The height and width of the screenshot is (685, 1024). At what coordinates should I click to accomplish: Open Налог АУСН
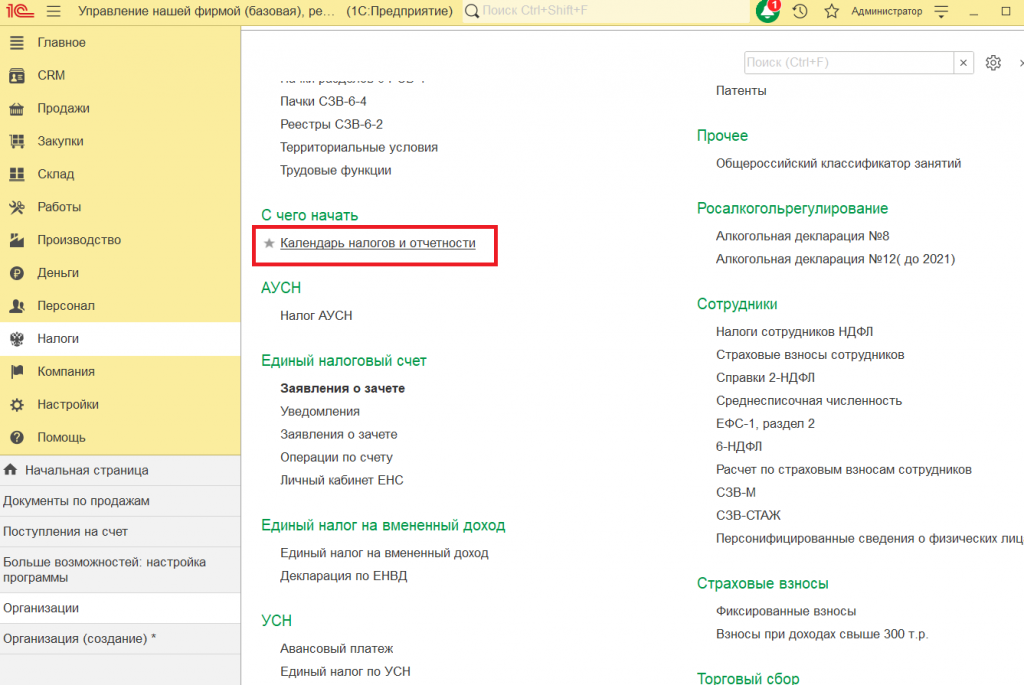click(316, 315)
